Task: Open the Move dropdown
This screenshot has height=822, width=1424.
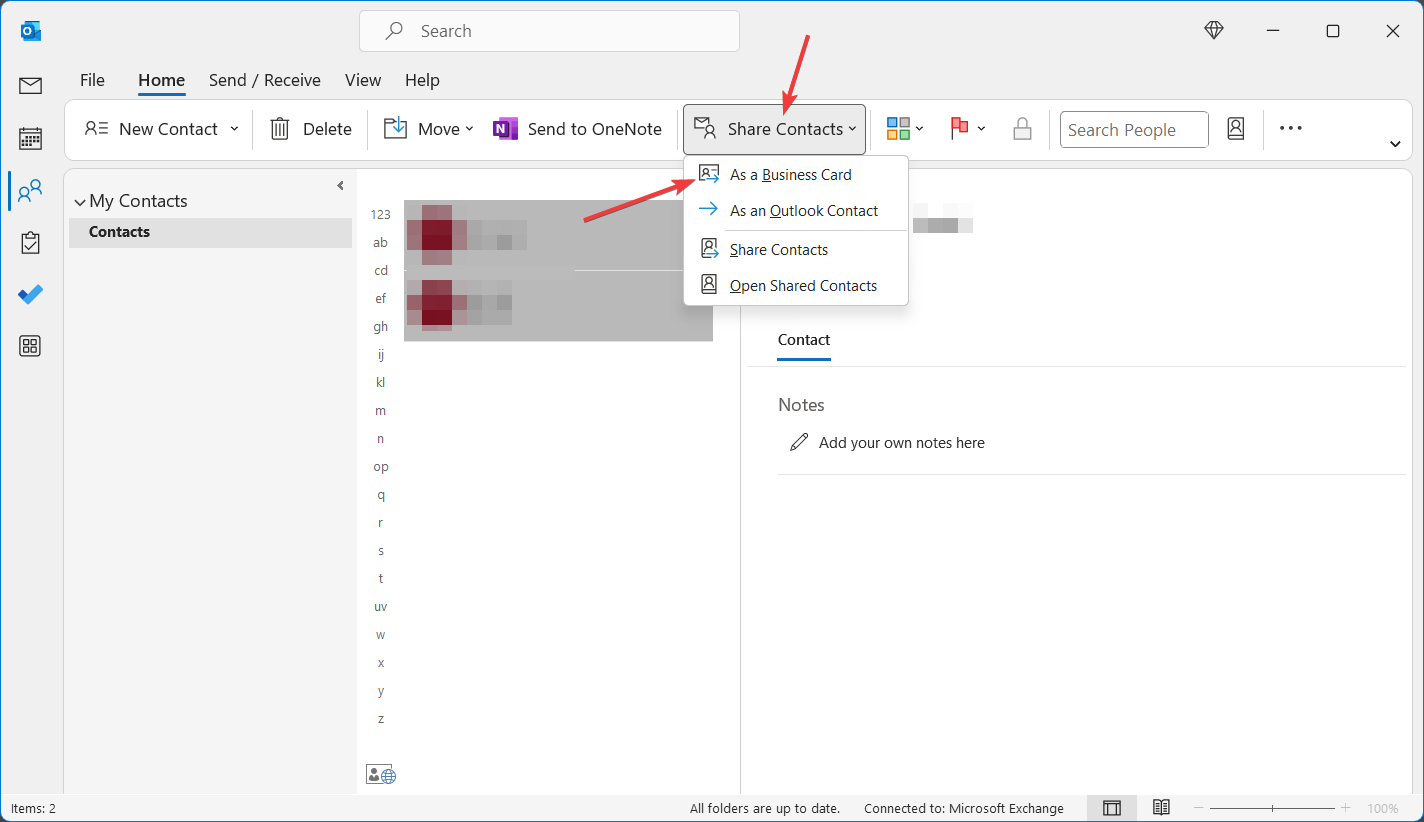Action: click(428, 129)
